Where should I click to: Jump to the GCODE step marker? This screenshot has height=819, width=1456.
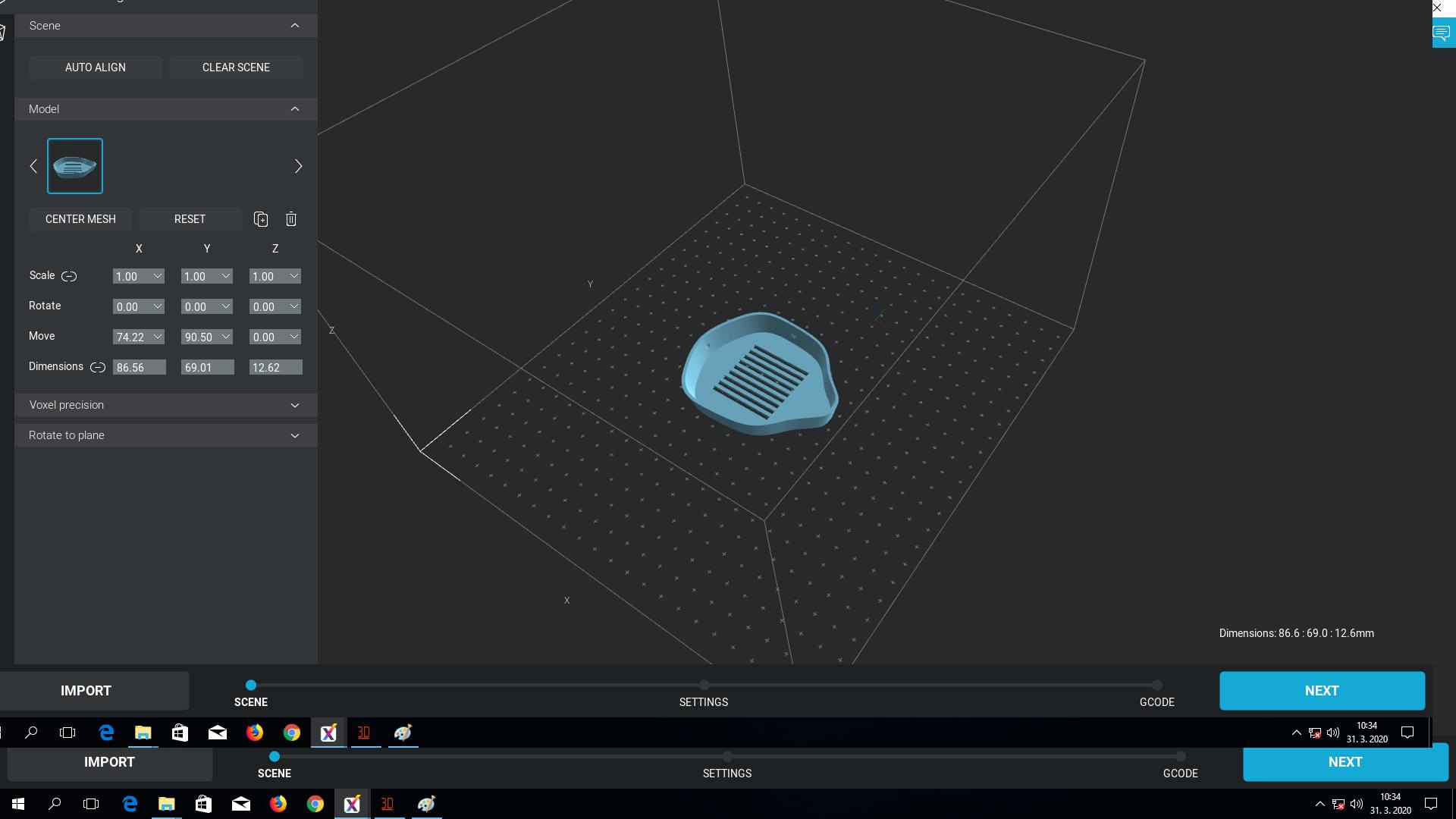(x=1156, y=686)
